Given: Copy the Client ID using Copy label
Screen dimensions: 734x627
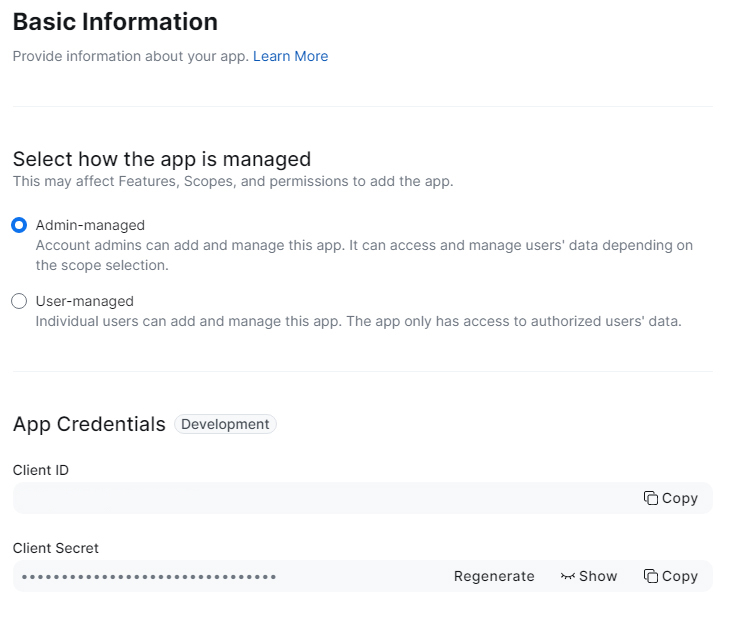Looking at the screenshot, I should [680, 499].
